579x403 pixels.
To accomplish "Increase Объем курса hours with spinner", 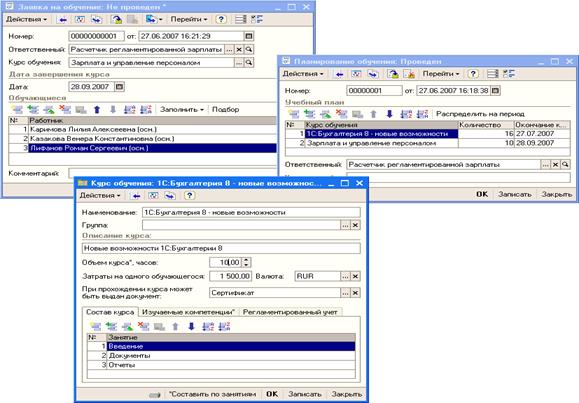I will [246, 260].
